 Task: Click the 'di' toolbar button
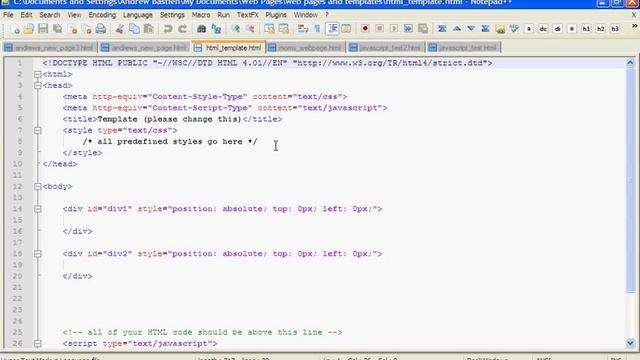(558, 29)
